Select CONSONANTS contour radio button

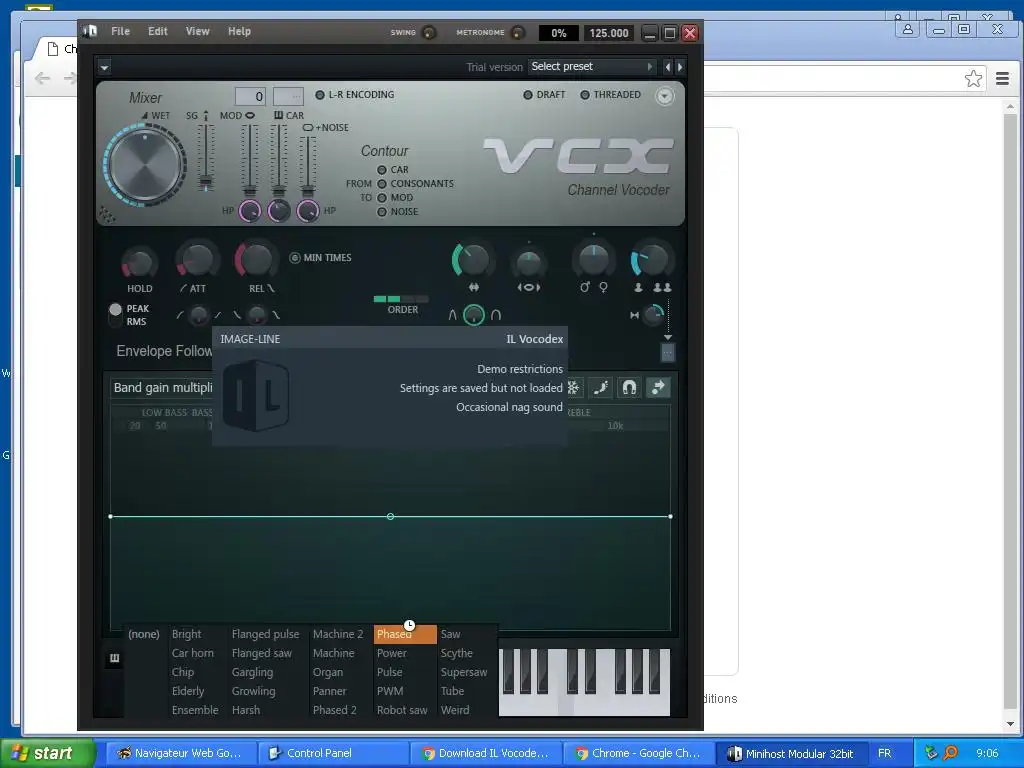coord(382,184)
